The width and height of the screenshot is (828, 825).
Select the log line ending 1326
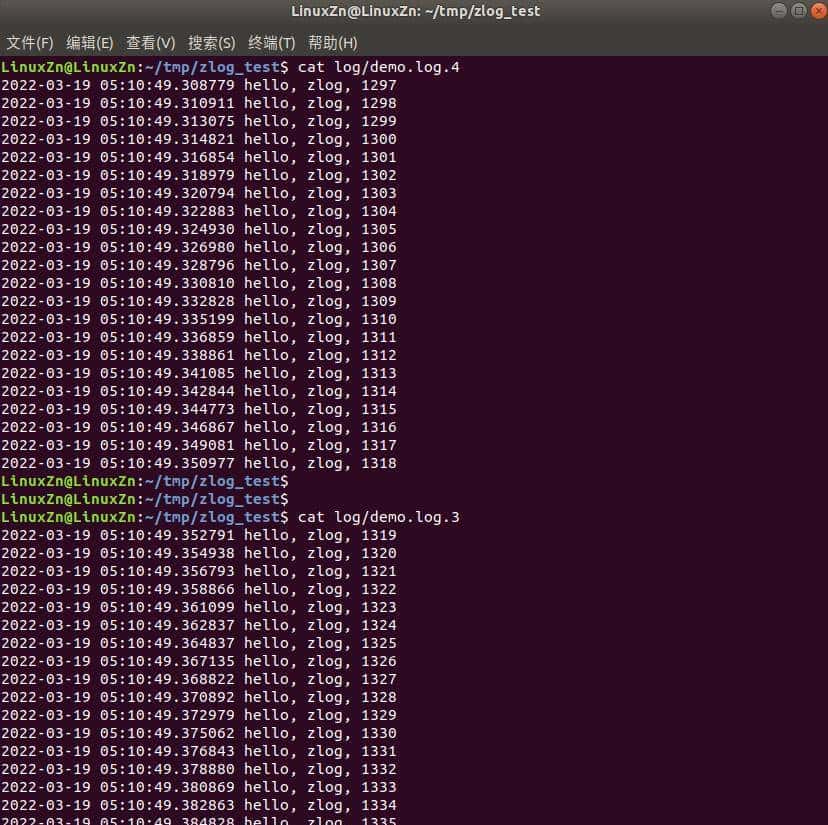(x=199, y=661)
